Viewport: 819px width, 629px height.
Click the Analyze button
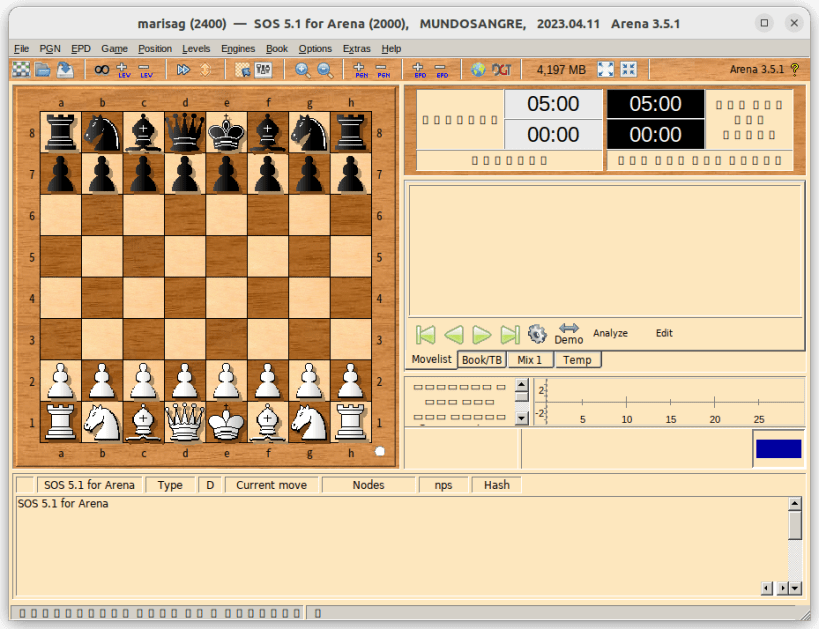[x=610, y=333]
